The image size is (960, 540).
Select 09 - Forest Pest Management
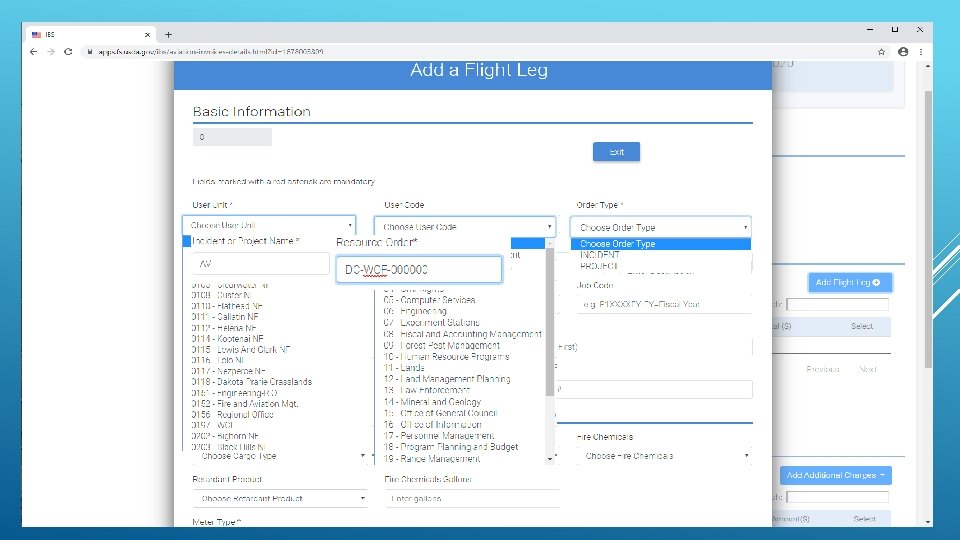(x=441, y=345)
